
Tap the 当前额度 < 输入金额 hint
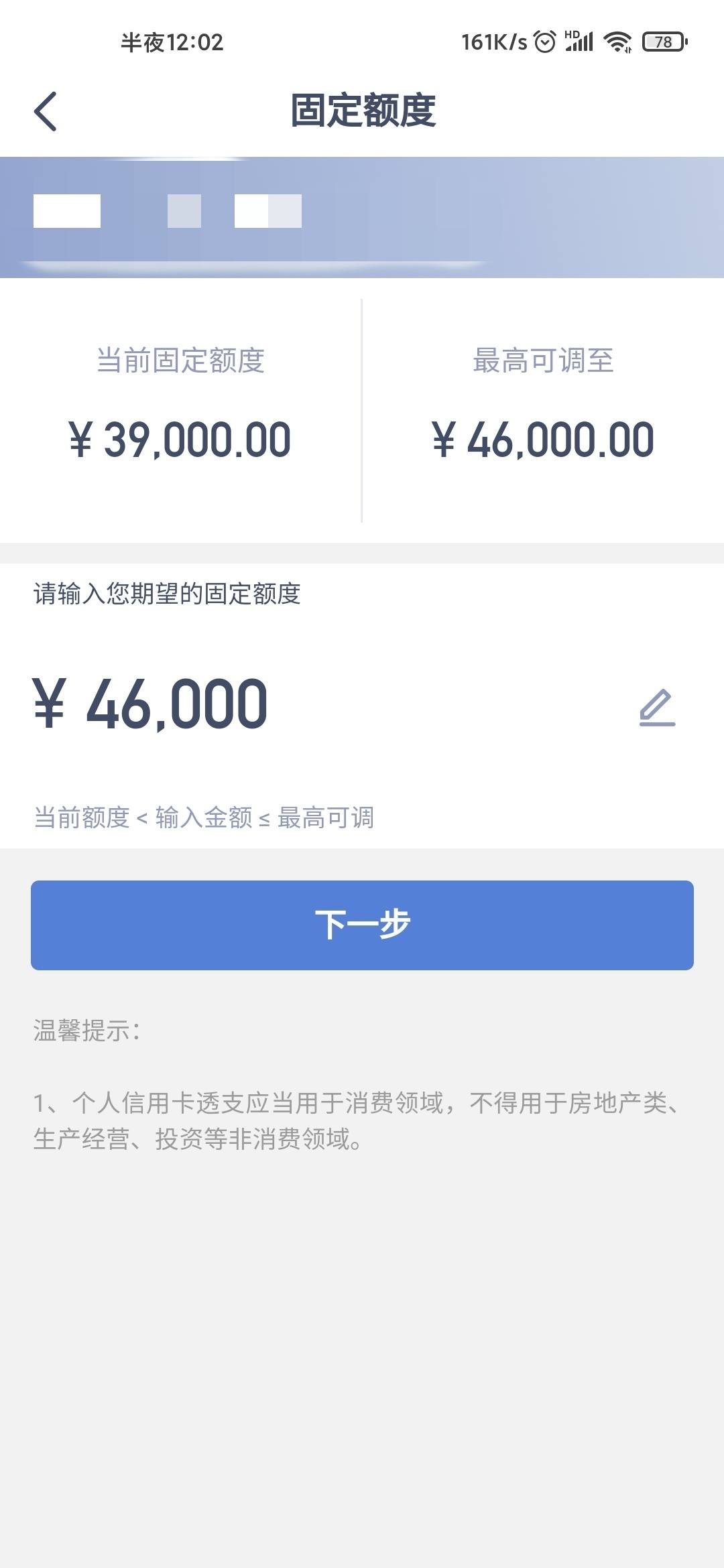(x=204, y=818)
